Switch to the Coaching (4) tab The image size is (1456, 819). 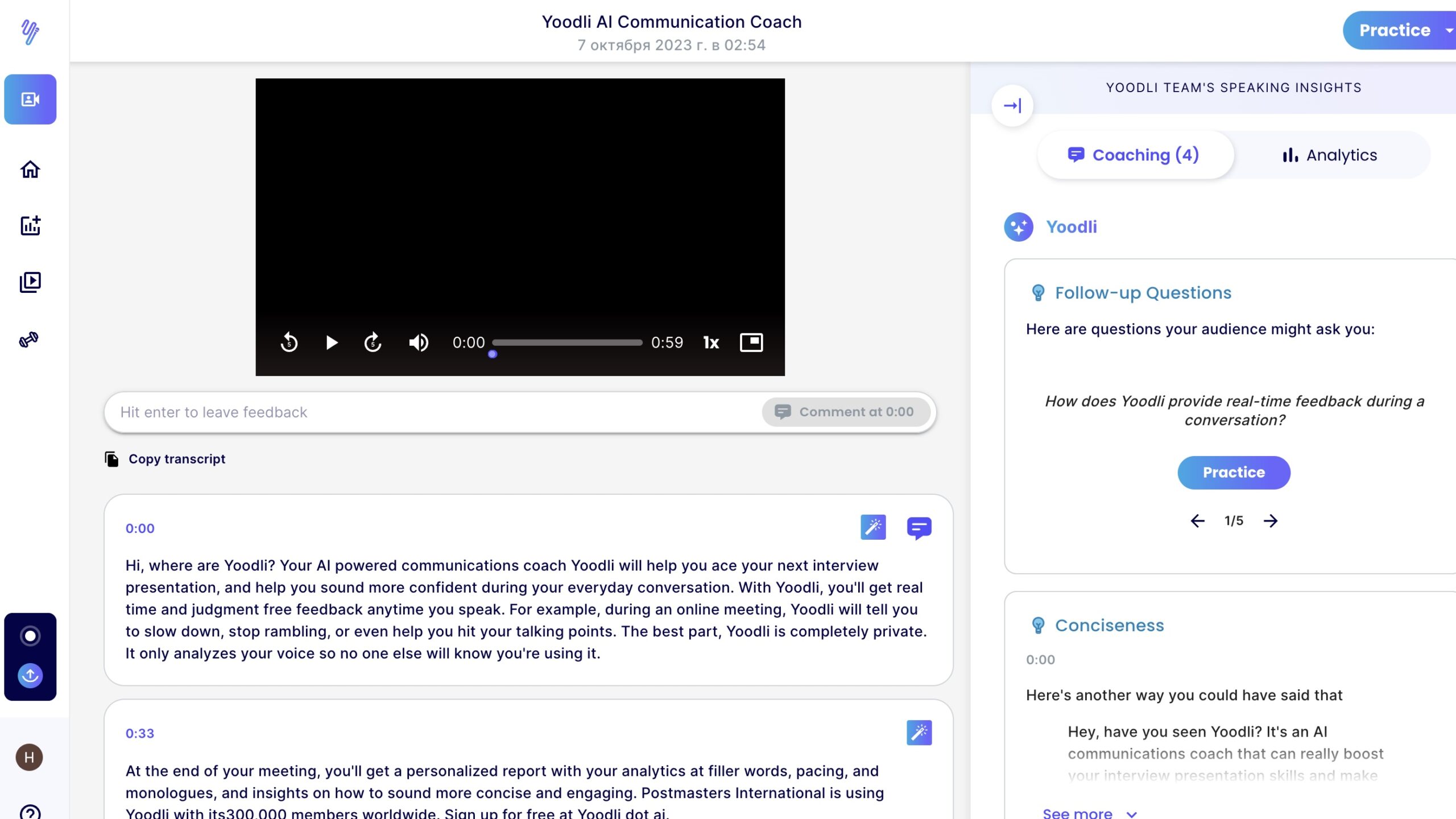click(1135, 155)
